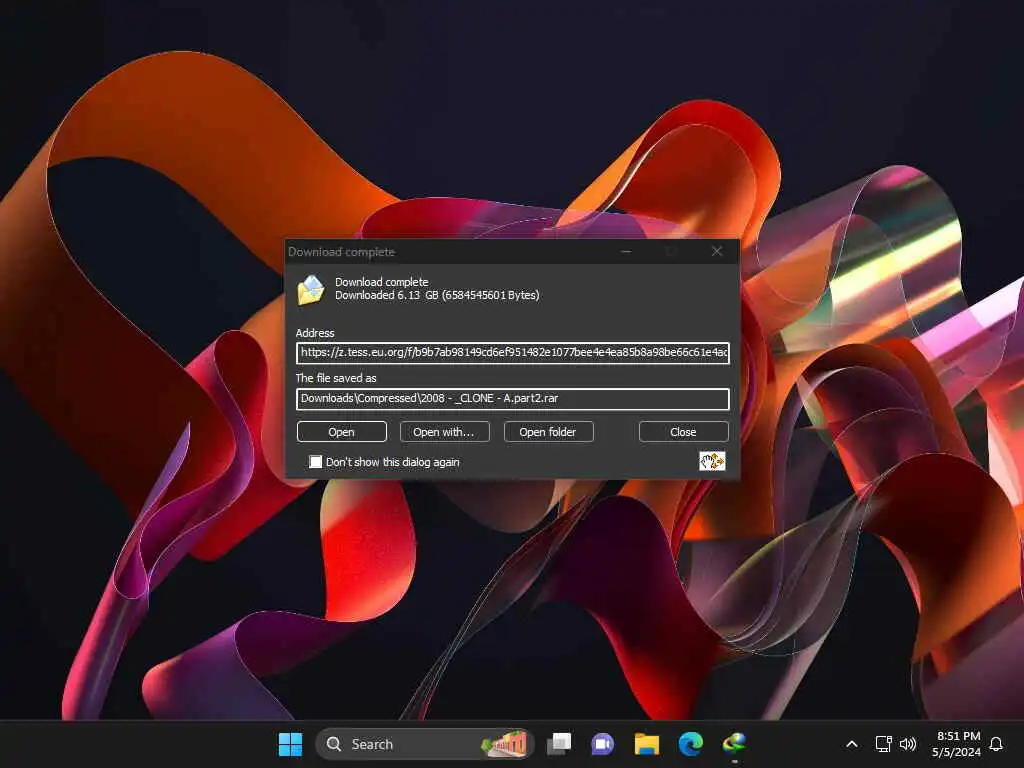Open the Teams chat taskbar icon
Viewport: 1024px width, 768px height.
tap(602, 744)
